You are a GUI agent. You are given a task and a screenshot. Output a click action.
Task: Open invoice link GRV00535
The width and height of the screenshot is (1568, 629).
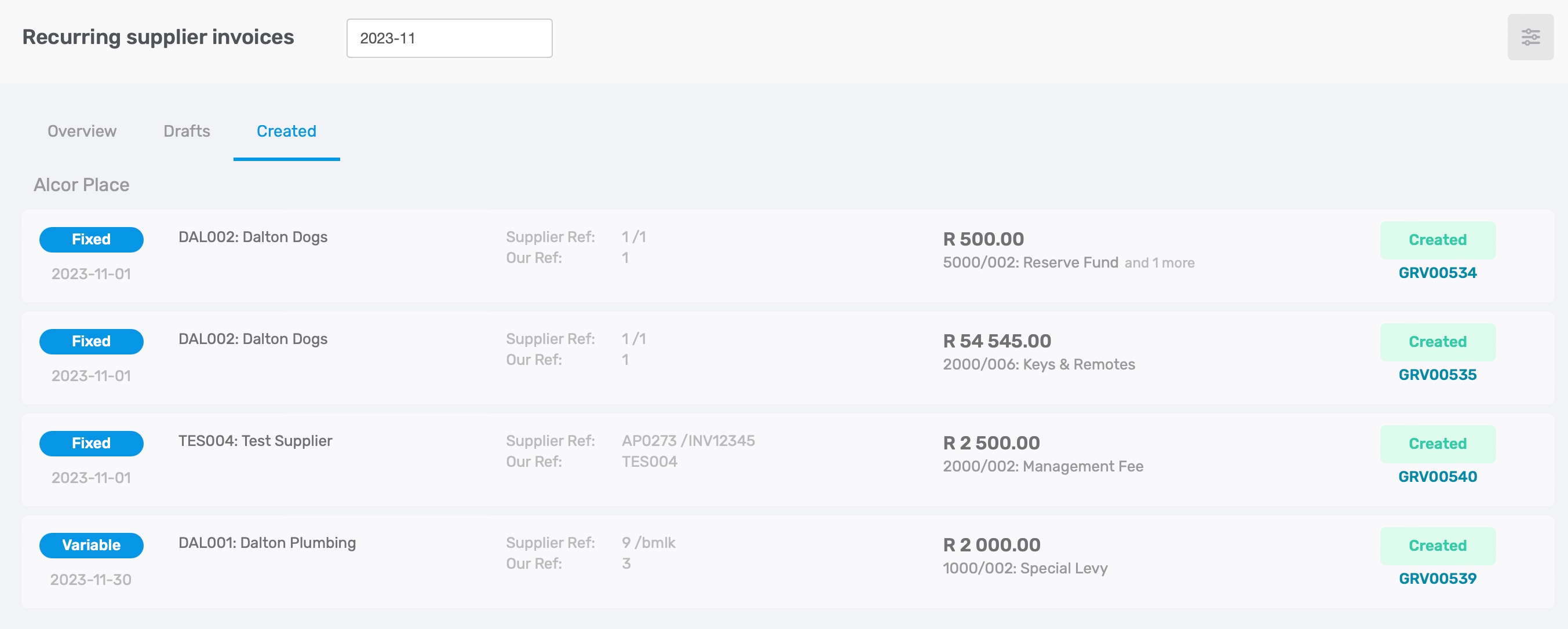tap(1437, 375)
